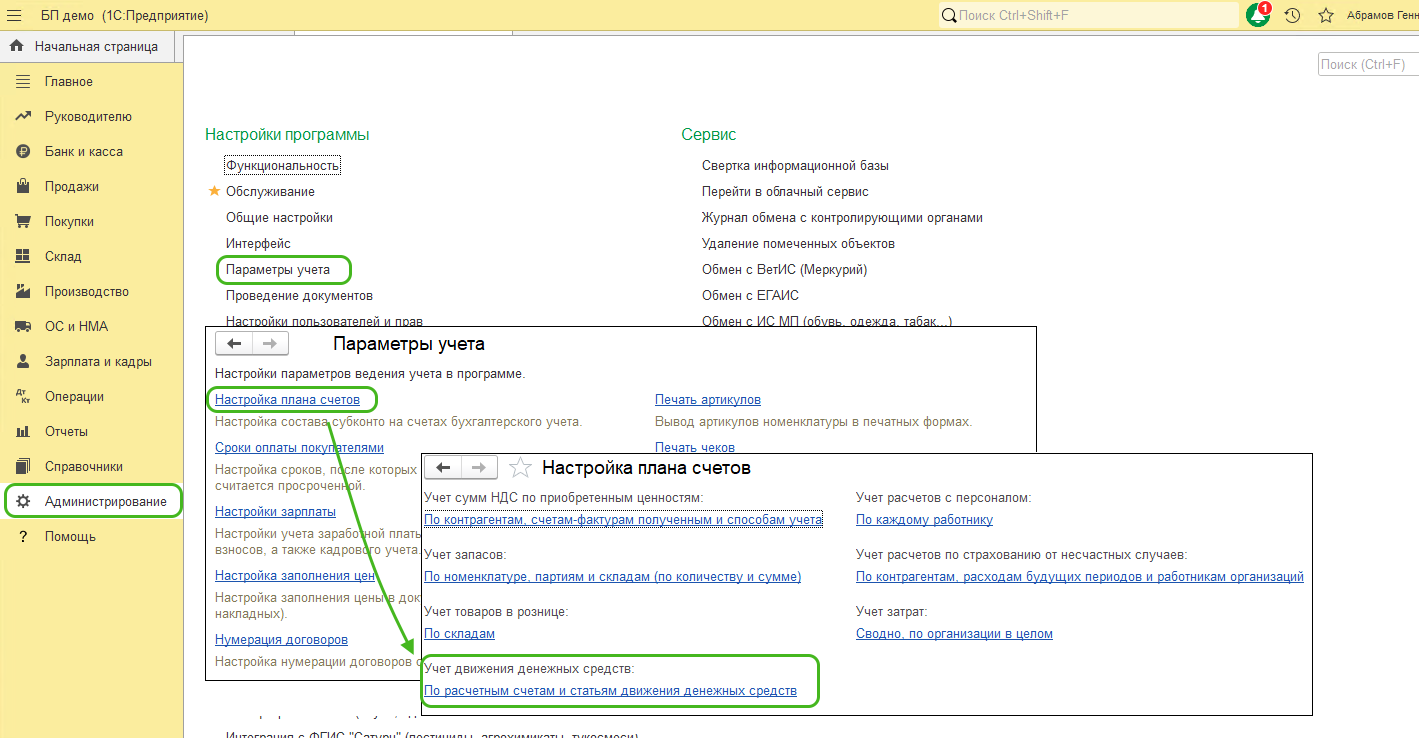Open cash flow accounting link По расчетным счетам
This screenshot has width=1419, height=738.
click(x=610, y=691)
